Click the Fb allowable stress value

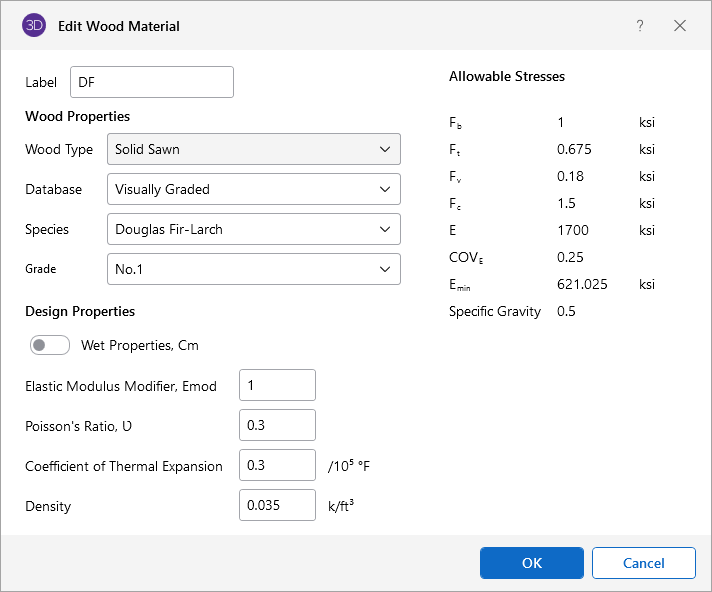pyautogui.click(x=561, y=122)
